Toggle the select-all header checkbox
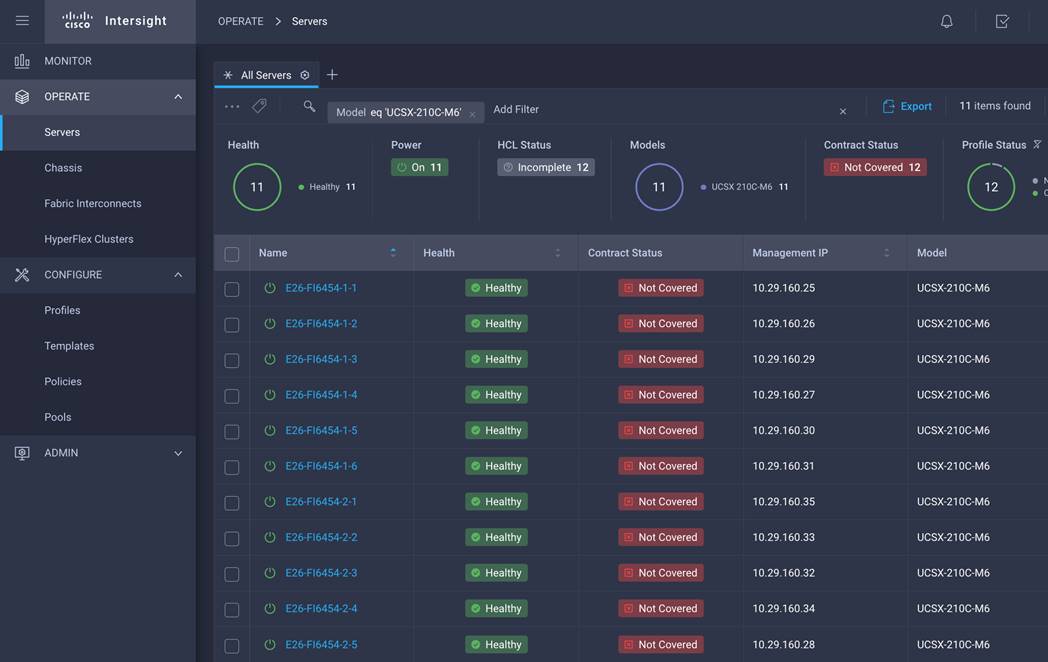This screenshot has height=662, width=1048. (x=232, y=254)
